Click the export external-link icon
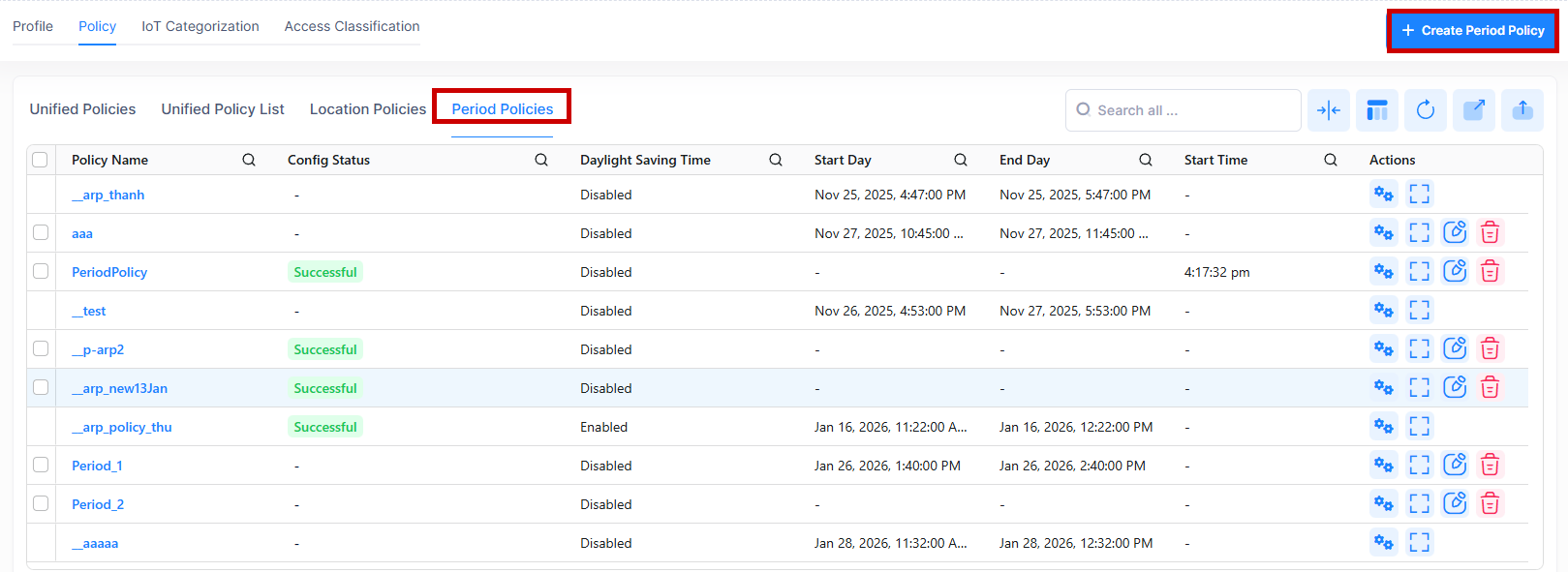The width and height of the screenshot is (1568, 572). 1473,110
